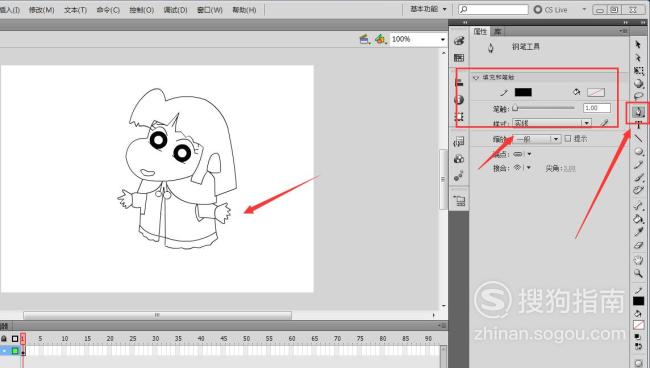Select the Eyedropper tool
650x368 pixels.
(x=638, y=232)
